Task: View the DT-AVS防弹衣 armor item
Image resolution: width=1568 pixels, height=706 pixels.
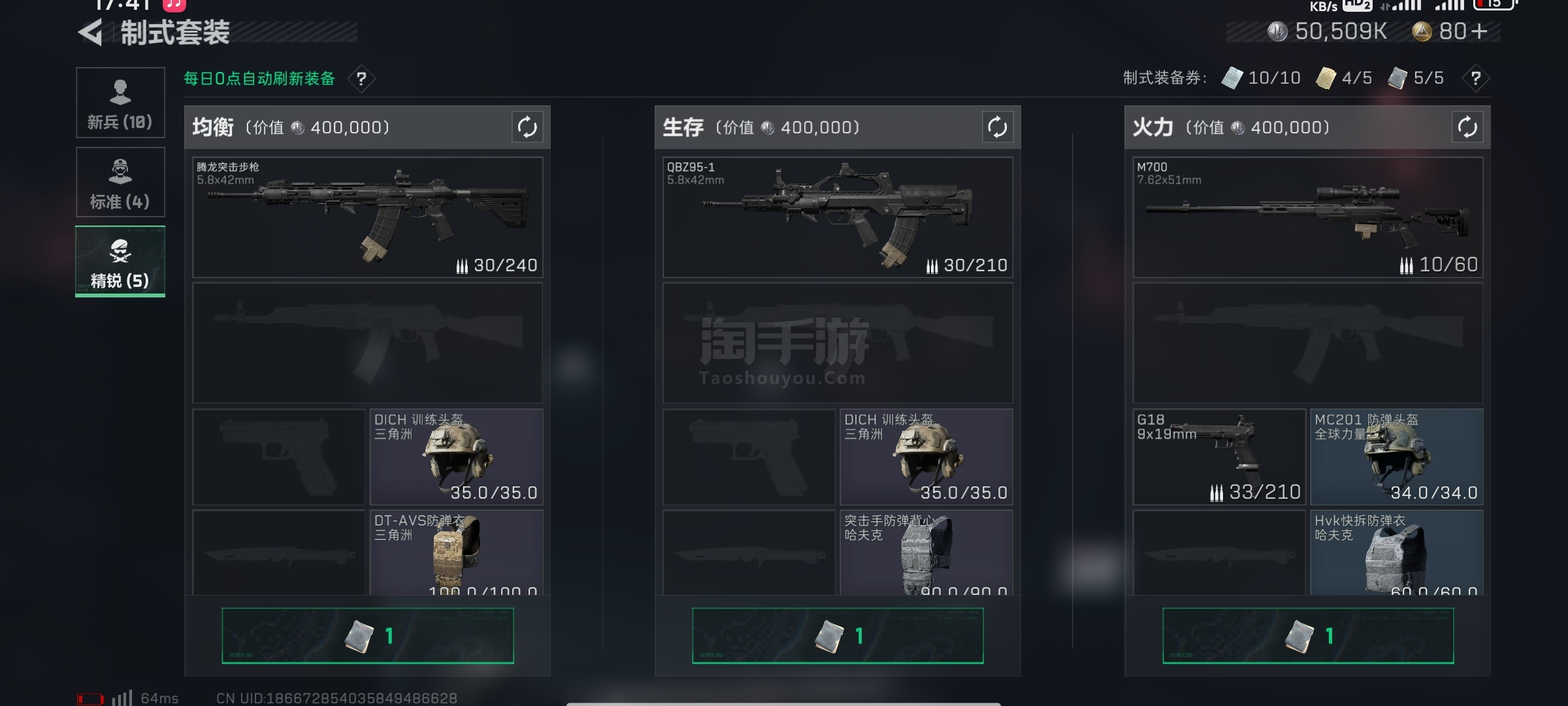Action: (457, 552)
